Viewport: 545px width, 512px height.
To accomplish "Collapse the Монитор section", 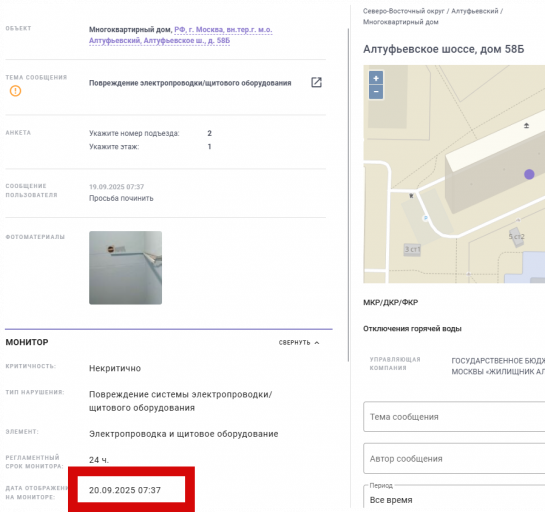I will coord(299,343).
